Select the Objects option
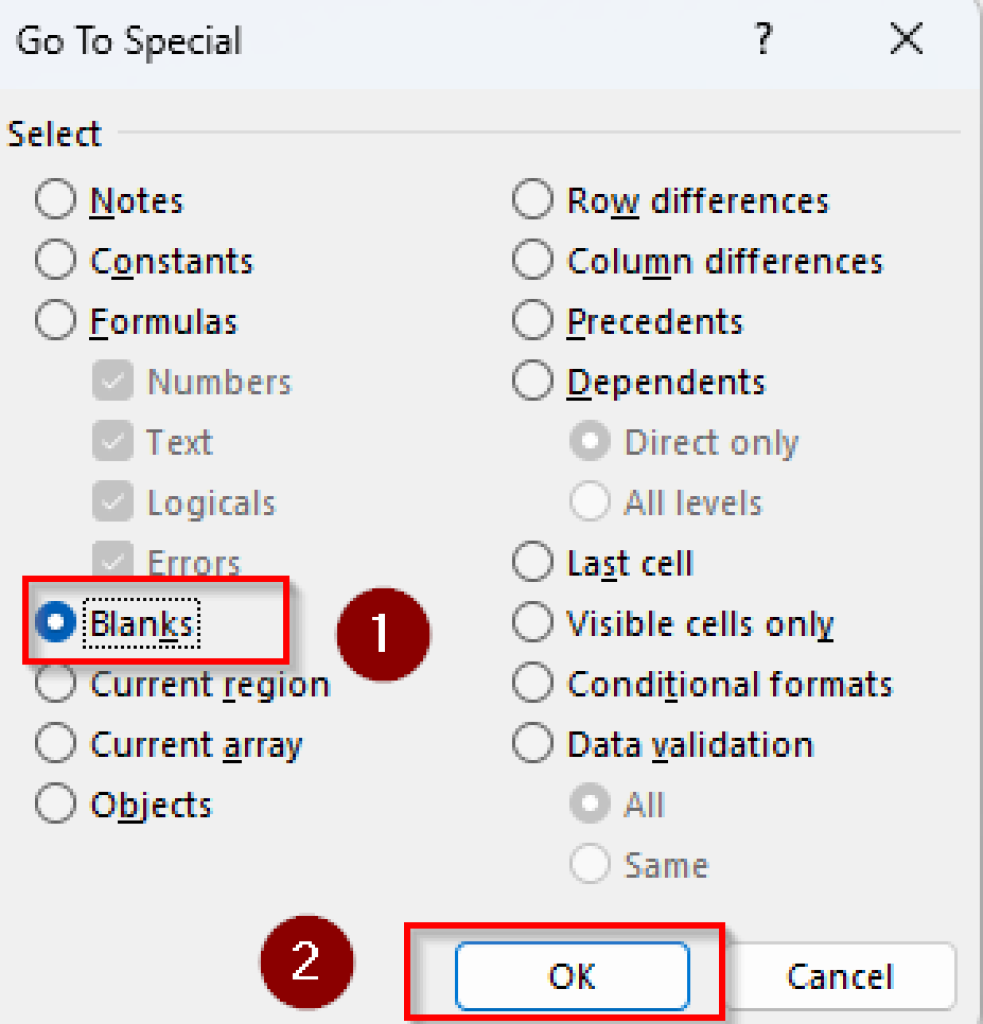 (55, 803)
